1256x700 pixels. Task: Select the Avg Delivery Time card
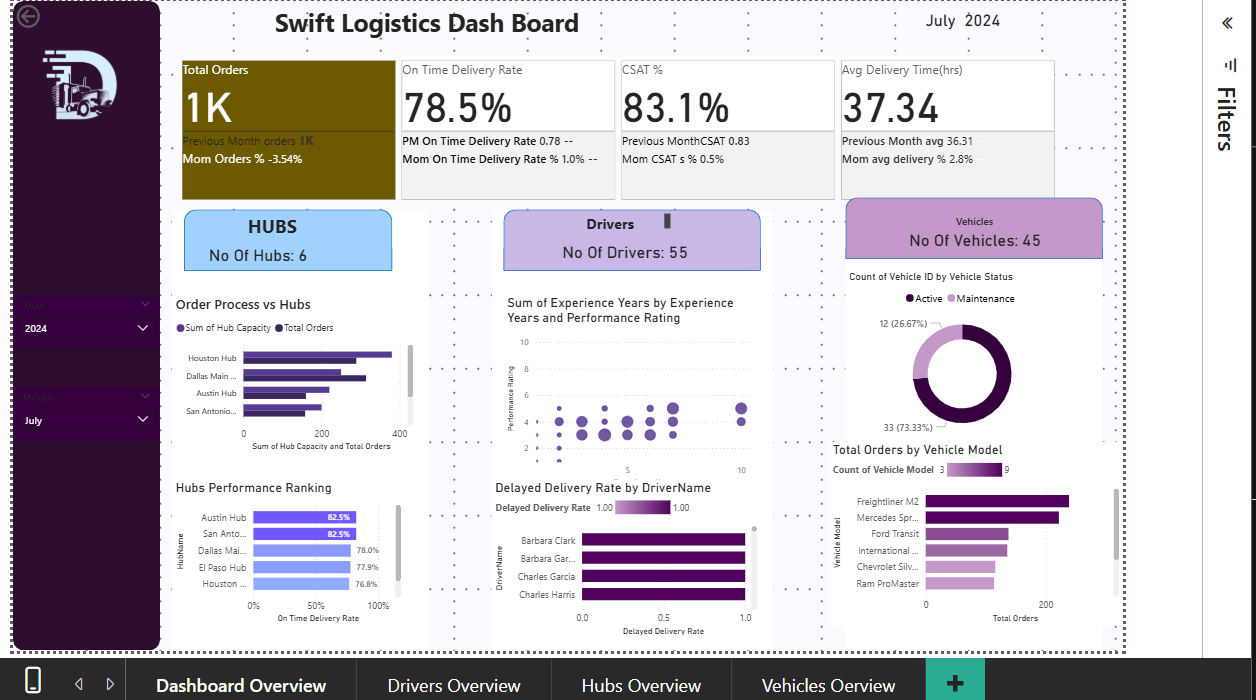(x=947, y=130)
